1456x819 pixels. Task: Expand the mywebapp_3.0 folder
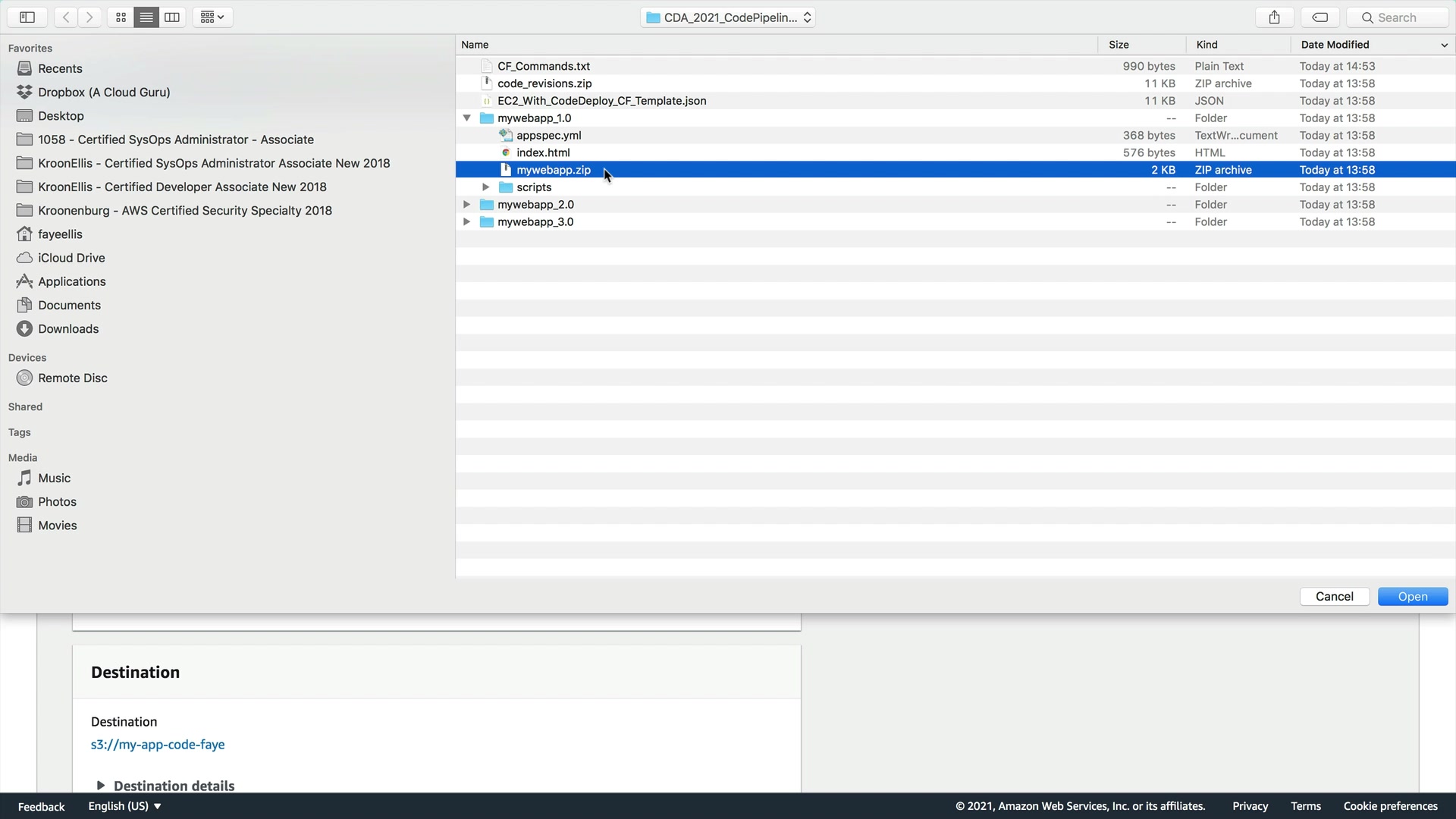point(467,222)
